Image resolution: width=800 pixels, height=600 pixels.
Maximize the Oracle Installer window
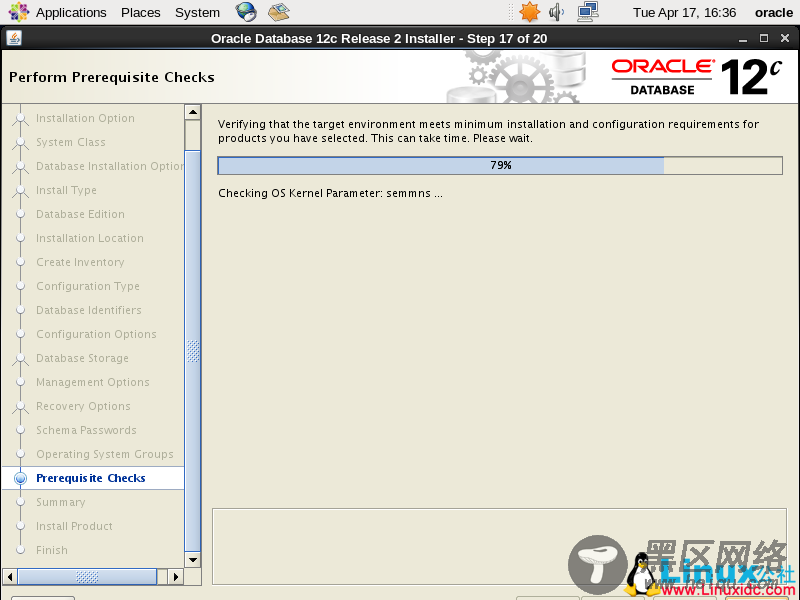point(764,38)
